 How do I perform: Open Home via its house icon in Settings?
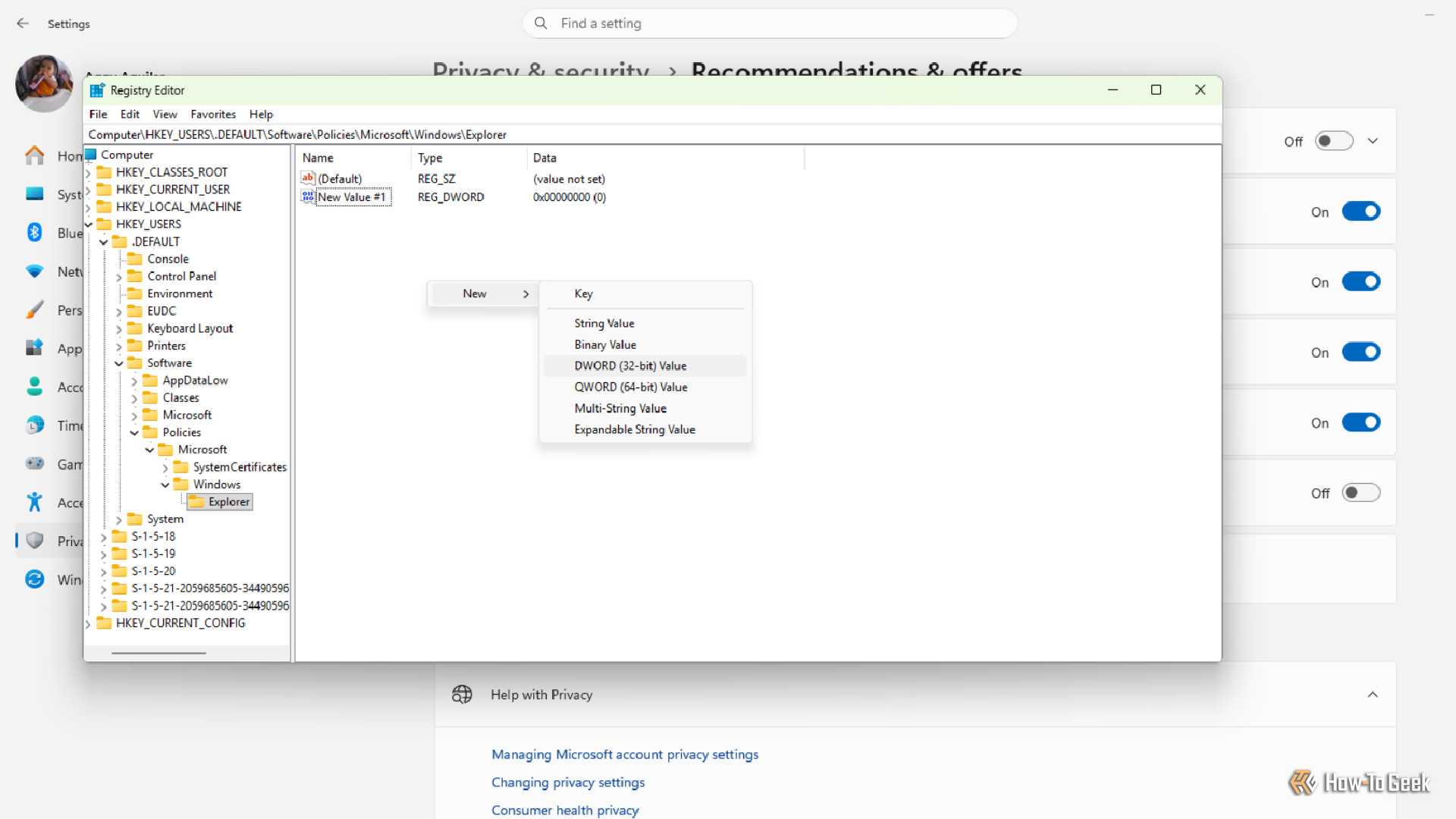[35, 155]
